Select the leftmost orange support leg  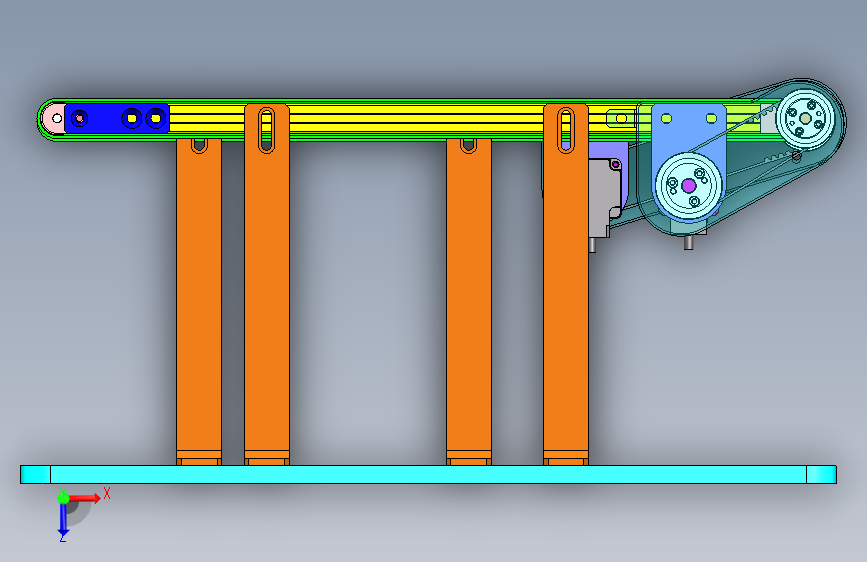pos(199,301)
